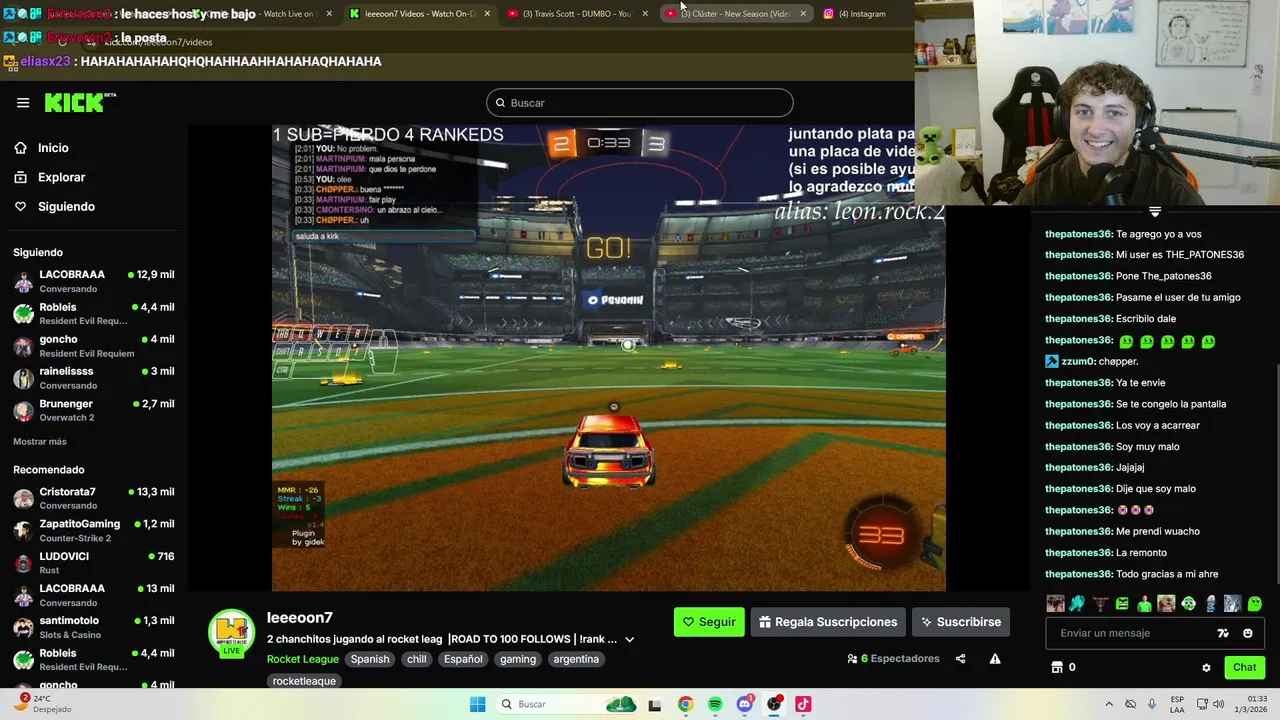Open LACOBRAAA channel in Siguiendo list
Image resolution: width=1280 pixels, height=720 pixels.
94,281
